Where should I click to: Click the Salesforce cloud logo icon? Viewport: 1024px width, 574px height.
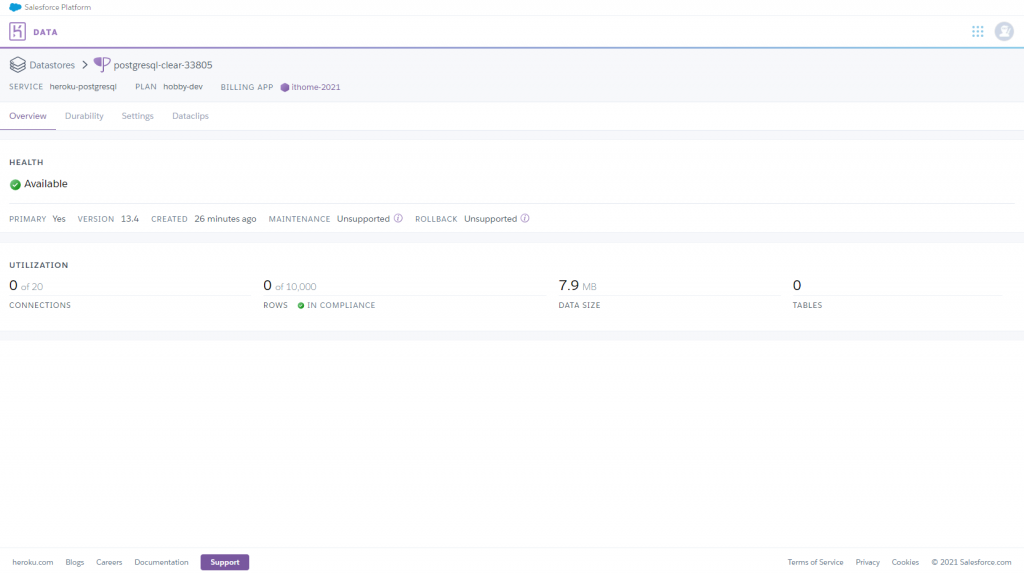(15, 7)
